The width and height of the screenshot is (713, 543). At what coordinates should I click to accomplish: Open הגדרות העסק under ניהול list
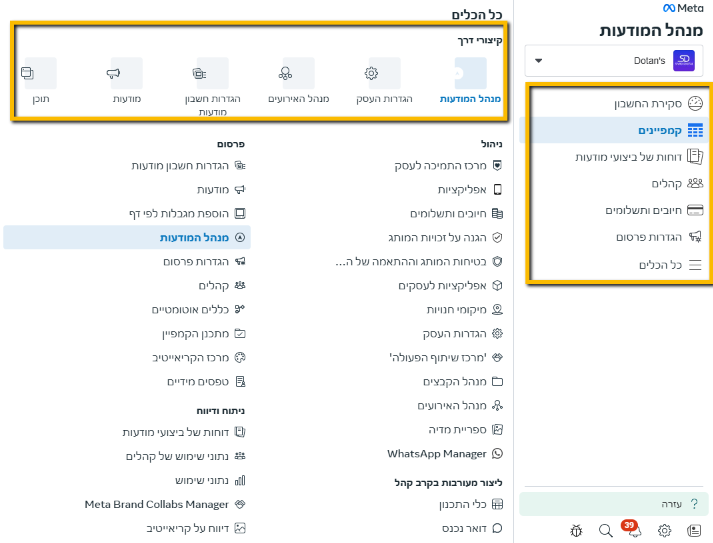click(x=462, y=334)
